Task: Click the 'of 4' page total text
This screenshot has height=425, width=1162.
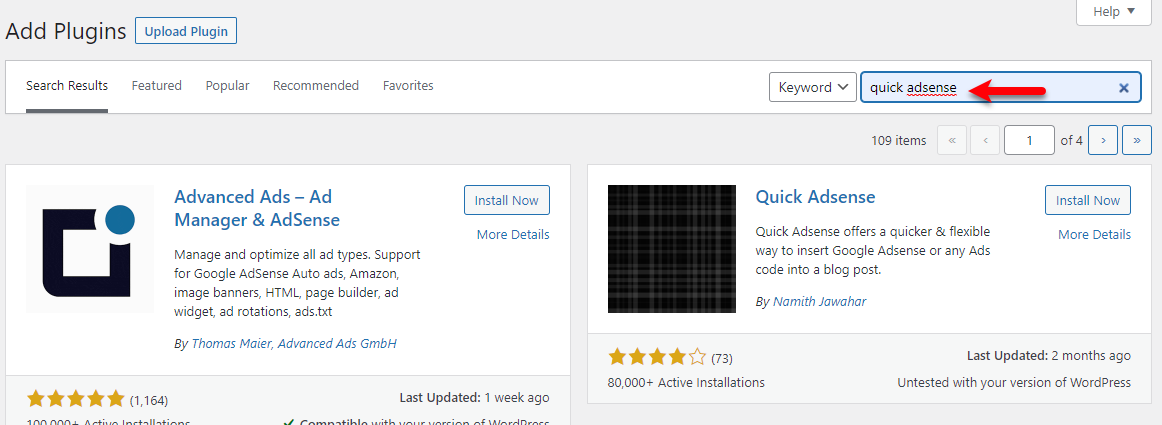Action: [x=1072, y=140]
